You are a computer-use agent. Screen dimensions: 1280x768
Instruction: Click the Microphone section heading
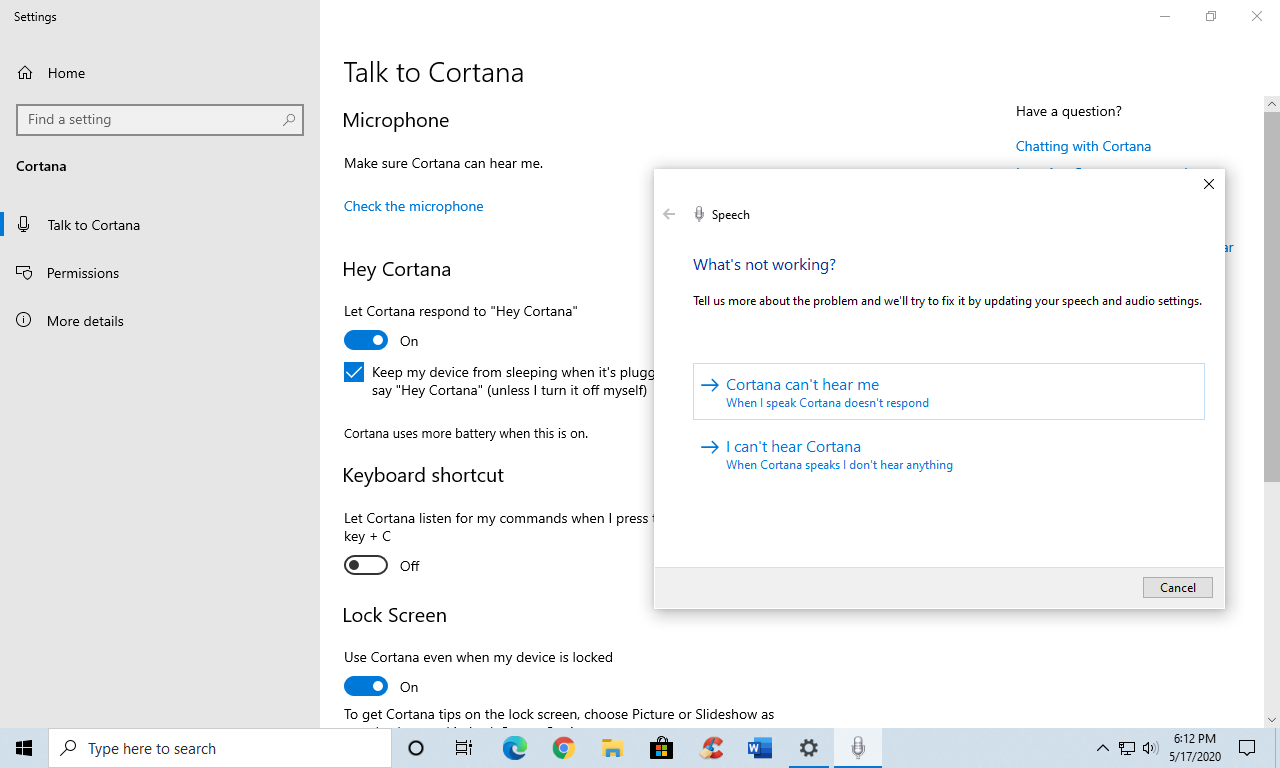pyautogui.click(x=395, y=120)
